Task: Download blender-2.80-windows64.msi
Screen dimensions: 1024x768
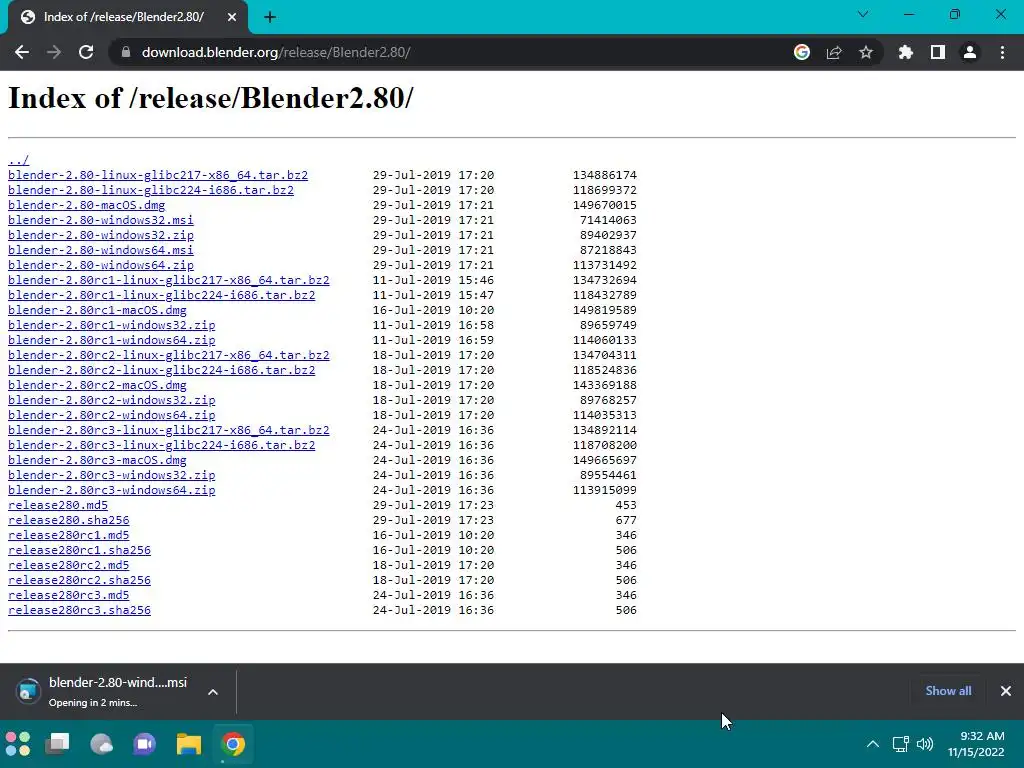Action: tap(101, 250)
